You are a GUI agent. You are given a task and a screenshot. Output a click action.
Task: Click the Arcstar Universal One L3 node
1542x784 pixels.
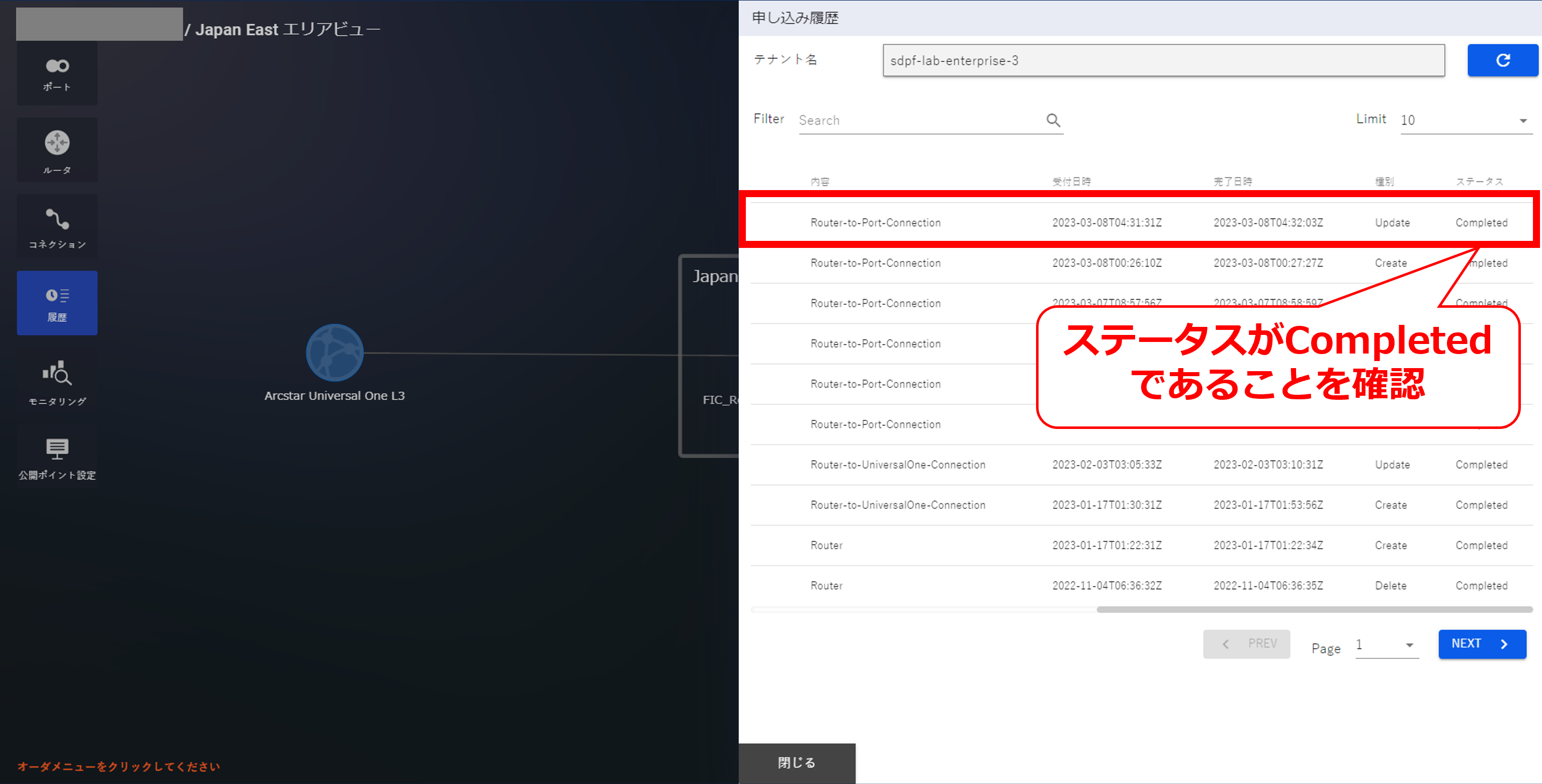334,353
